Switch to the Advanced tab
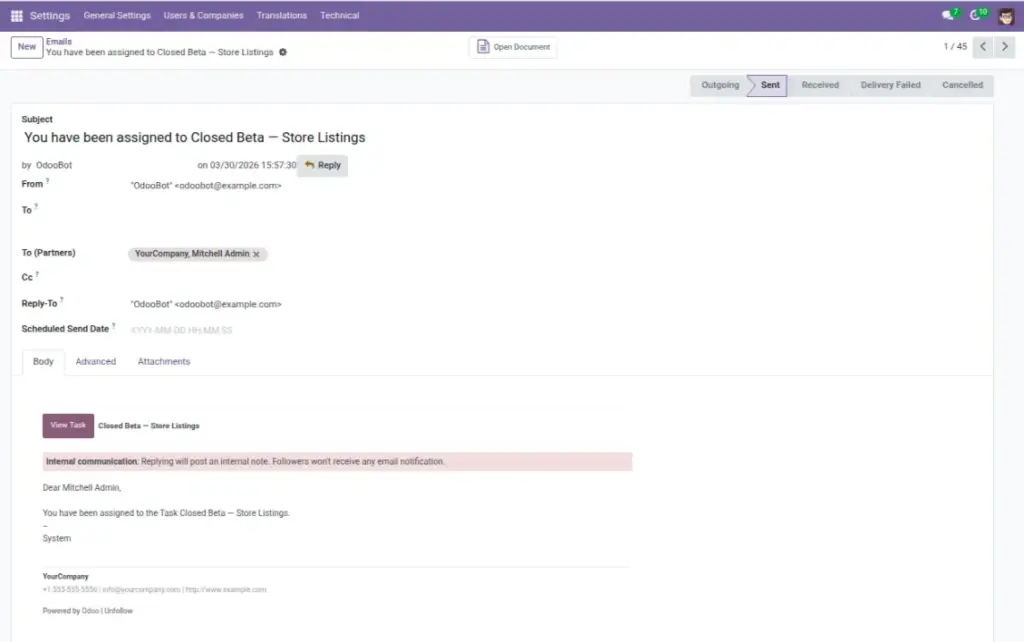The image size is (1024, 642). click(95, 362)
